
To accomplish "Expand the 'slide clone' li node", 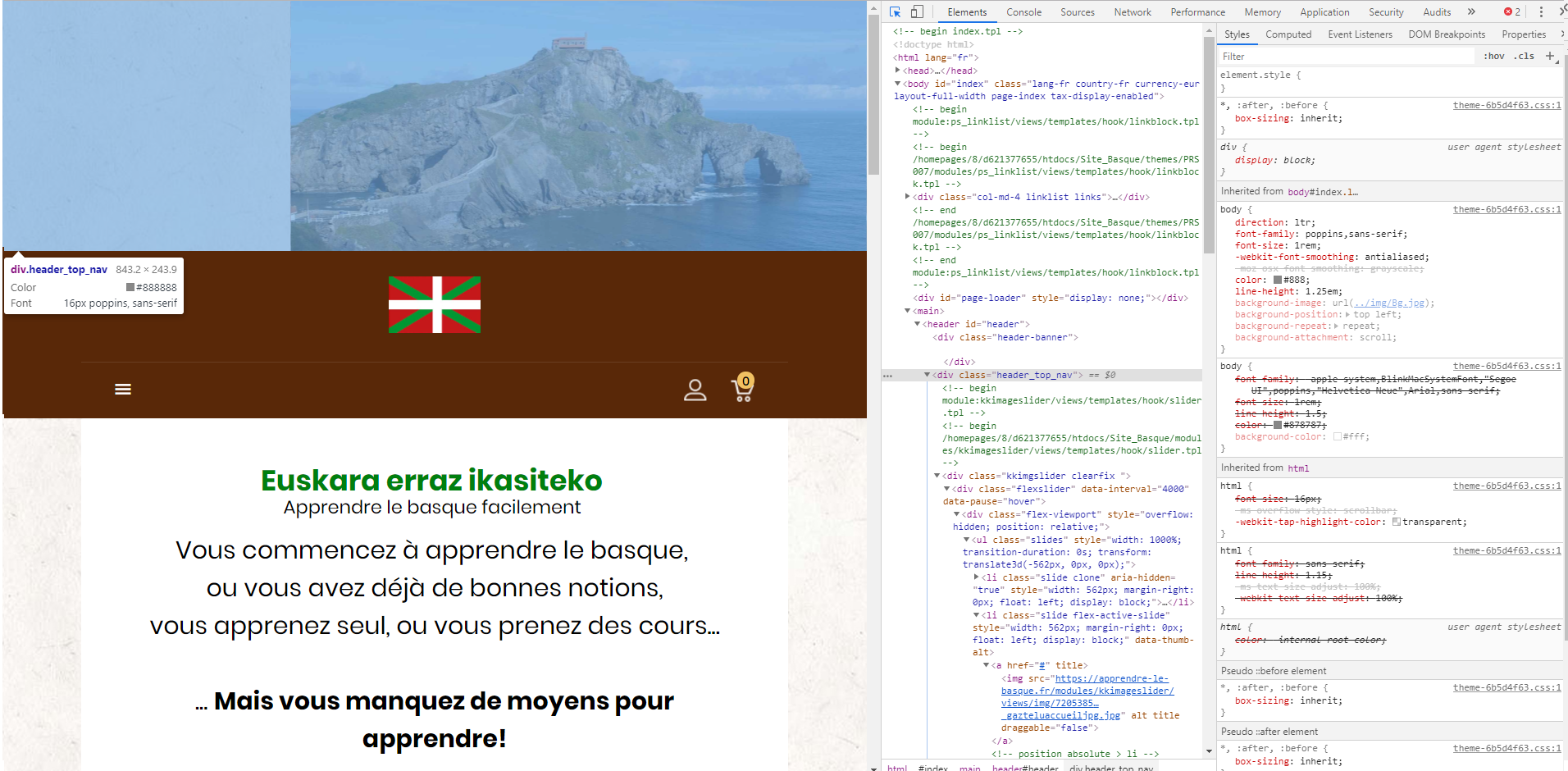I will [977, 577].
